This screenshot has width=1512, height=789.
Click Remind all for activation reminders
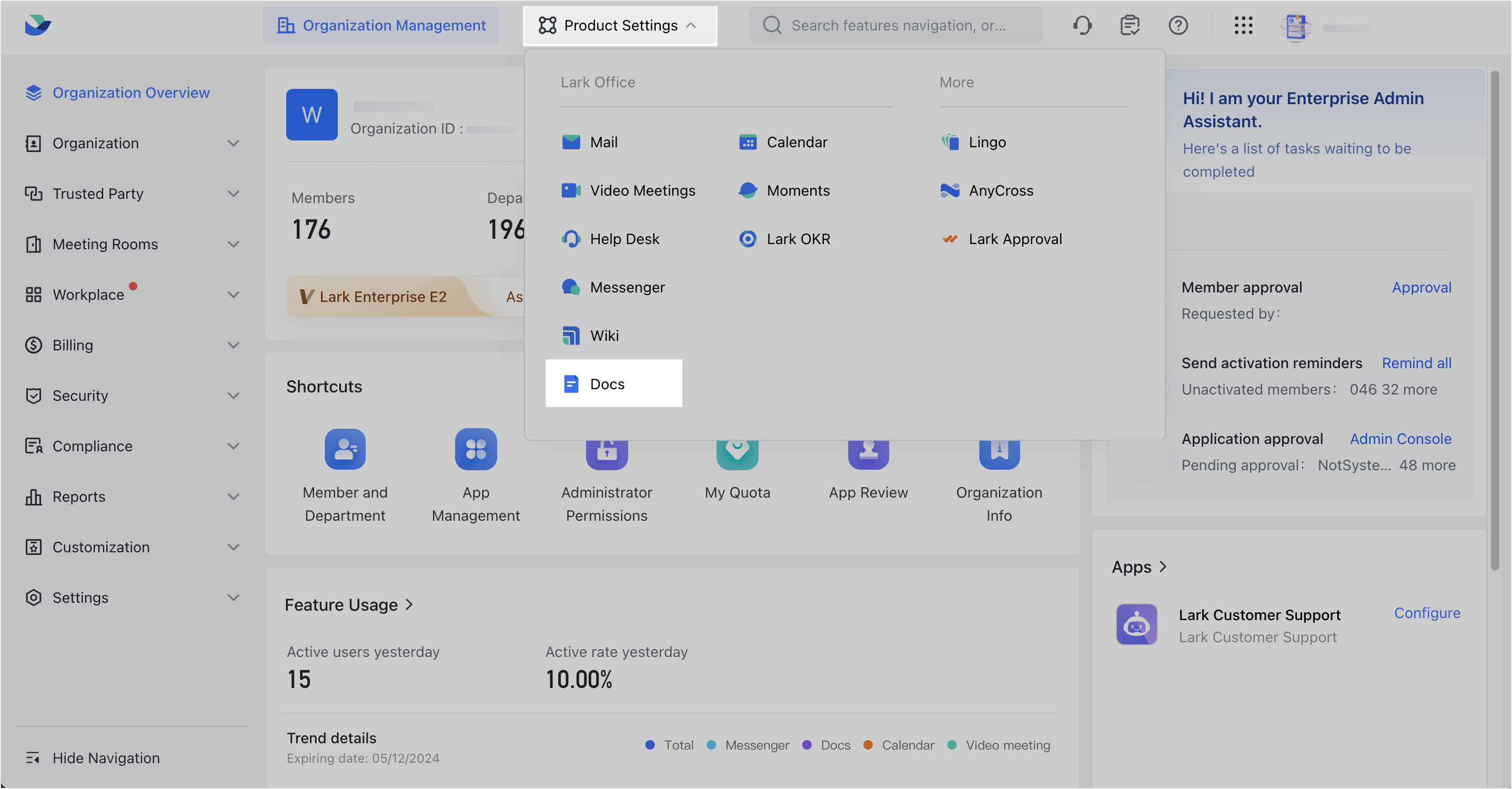(x=1416, y=363)
